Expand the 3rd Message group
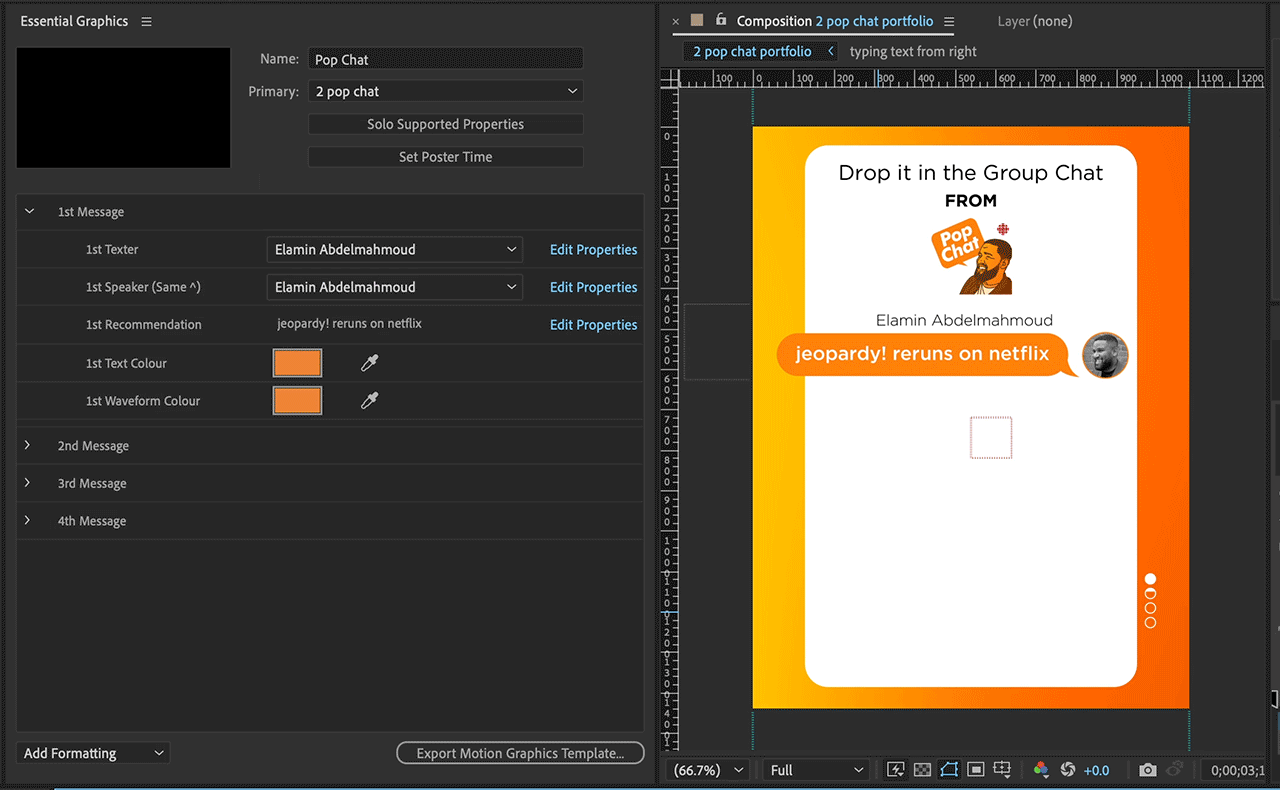 tap(28, 483)
